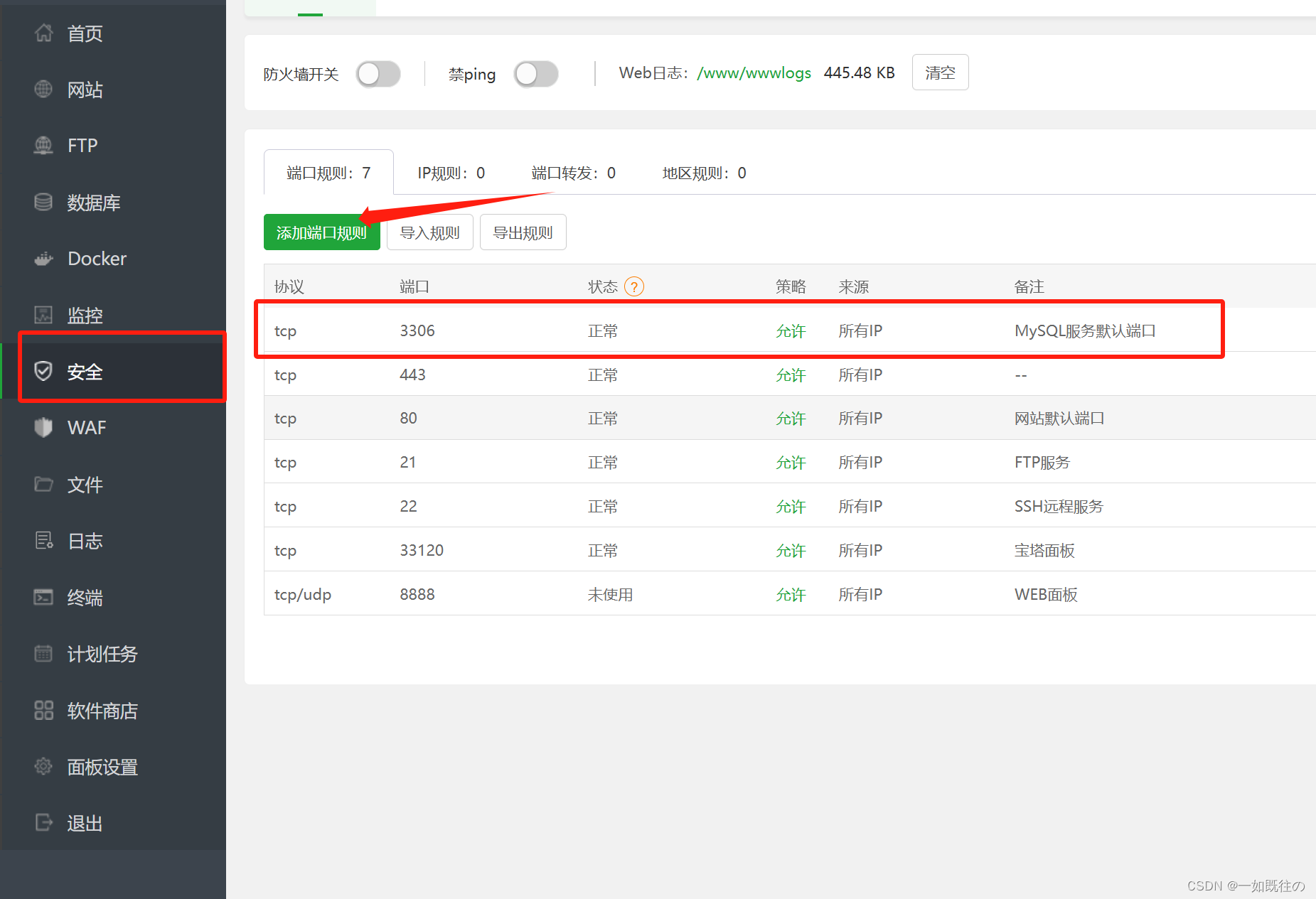The height and width of the screenshot is (899, 1316).
Task: Click 允许 policy in port 21 row
Action: pyautogui.click(x=791, y=462)
